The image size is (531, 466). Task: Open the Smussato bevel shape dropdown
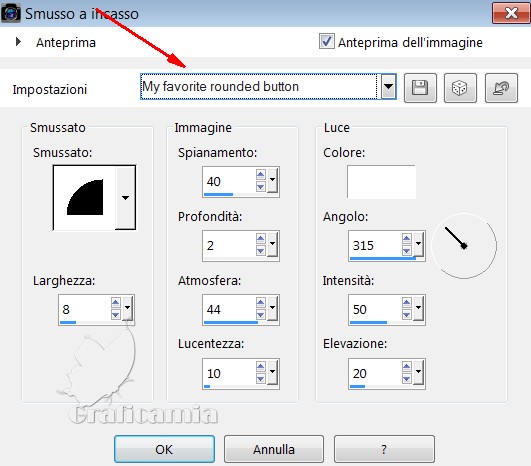pos(125,198)
